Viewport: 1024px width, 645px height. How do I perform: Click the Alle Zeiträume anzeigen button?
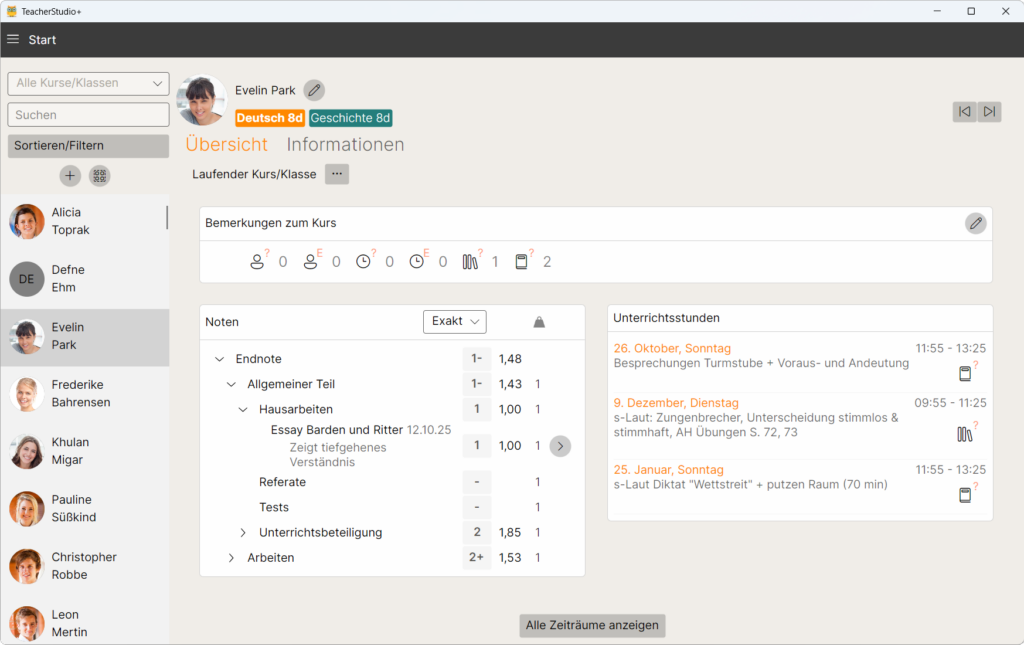pos(592,625)
